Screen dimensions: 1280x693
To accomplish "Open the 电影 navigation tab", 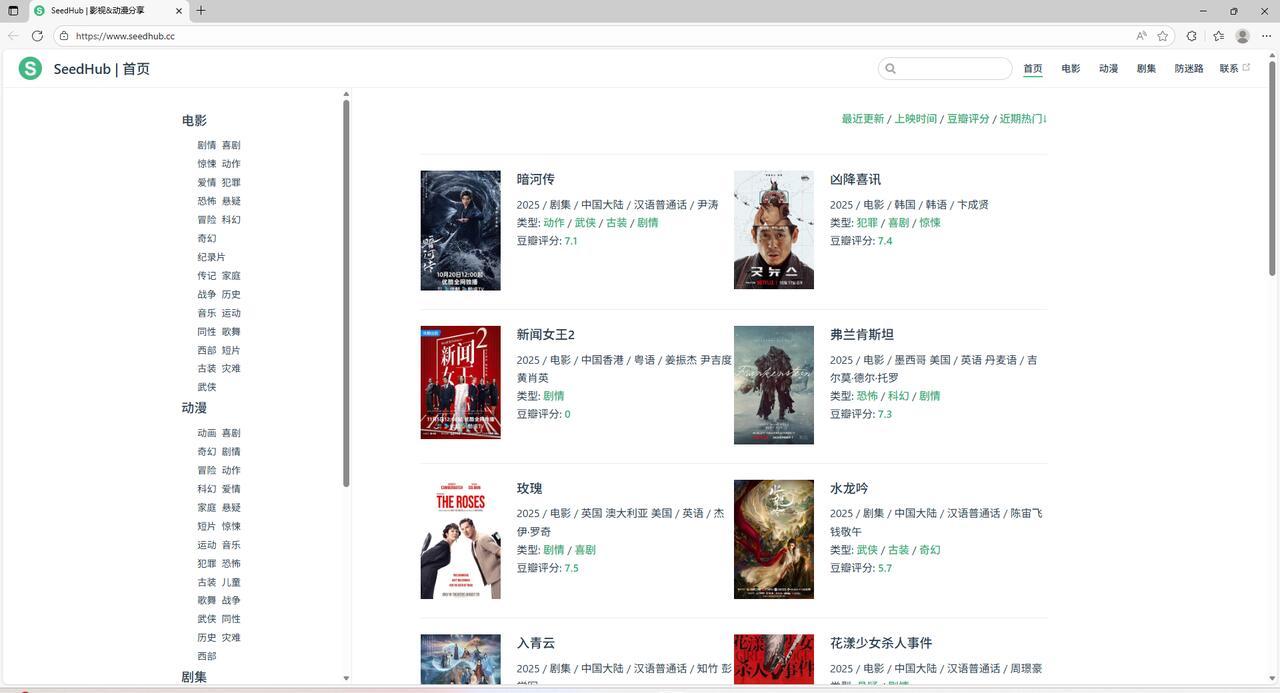I will [1071, 69].
